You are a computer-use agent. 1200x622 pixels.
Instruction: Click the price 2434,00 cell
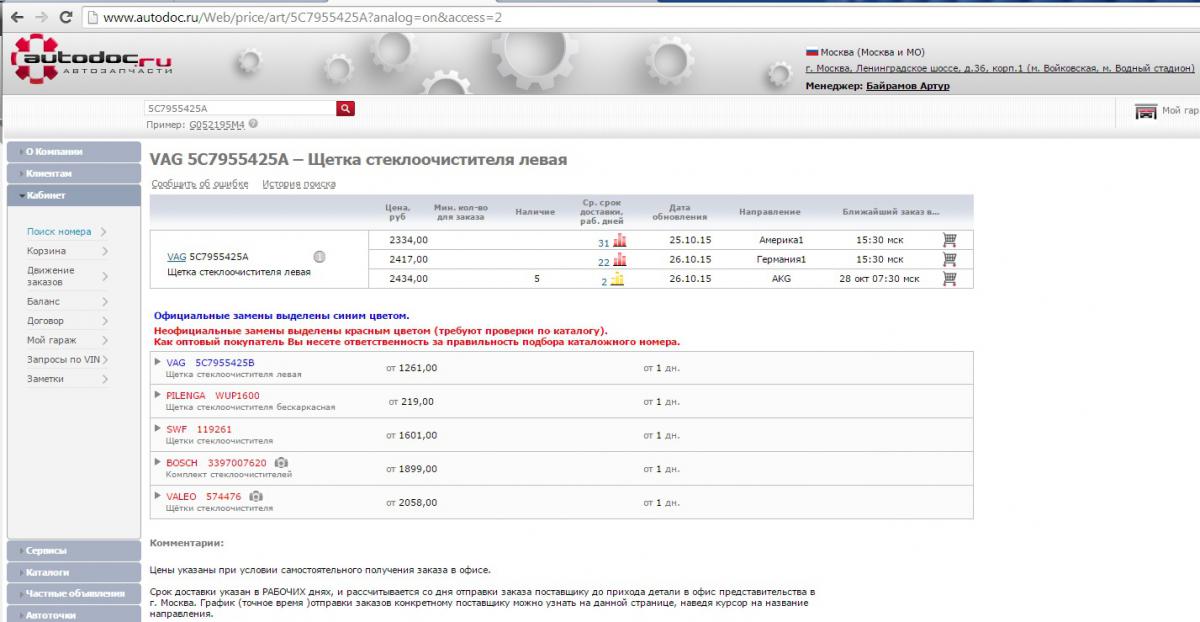[x=408, y=279]
